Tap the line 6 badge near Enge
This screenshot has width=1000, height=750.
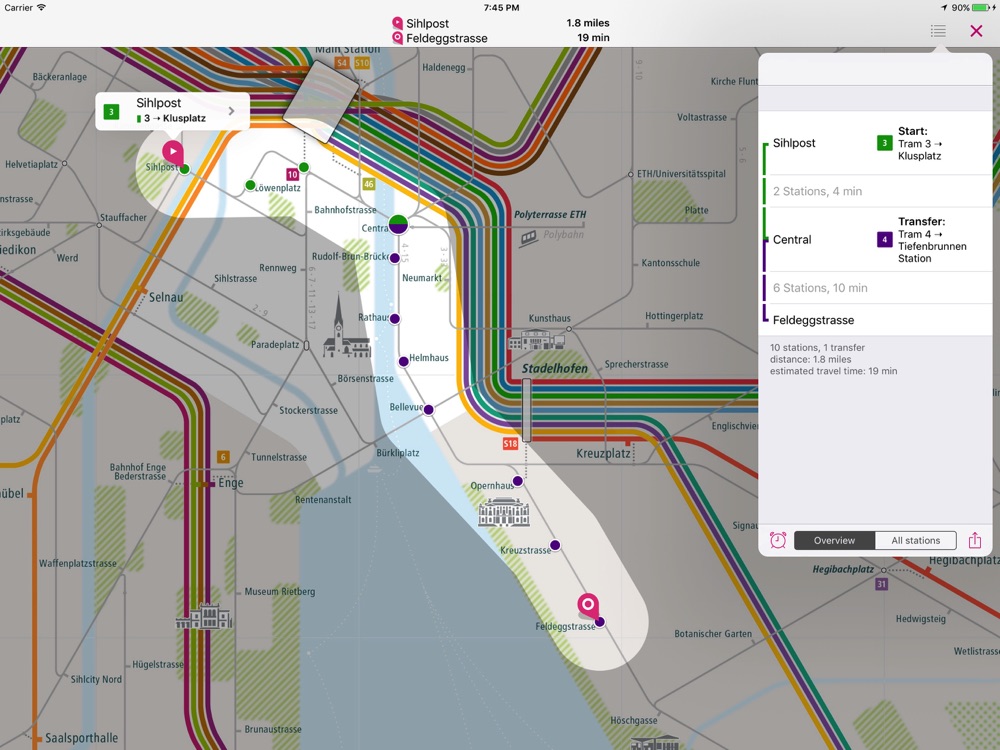click(x=223, y=457)
